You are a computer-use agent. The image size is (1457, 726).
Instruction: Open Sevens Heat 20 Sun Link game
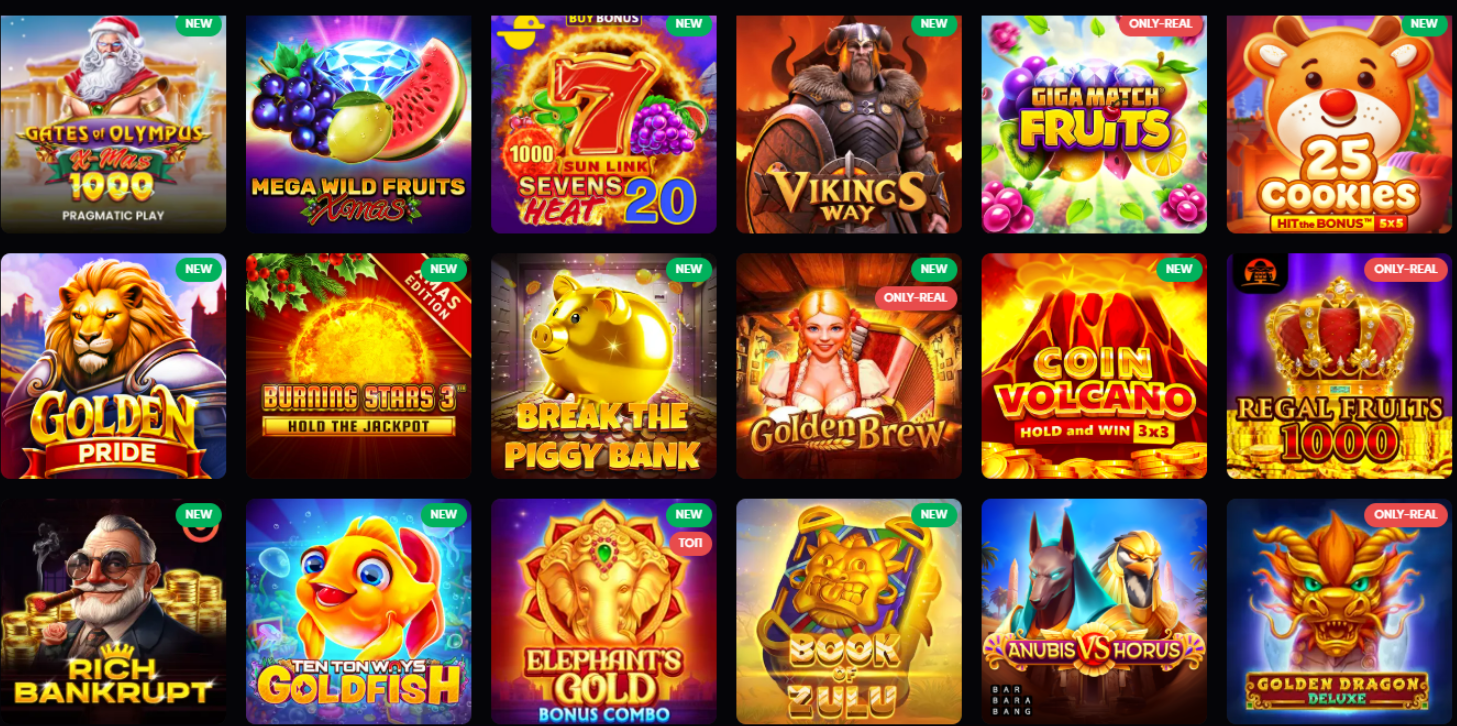tap(603, 124)
